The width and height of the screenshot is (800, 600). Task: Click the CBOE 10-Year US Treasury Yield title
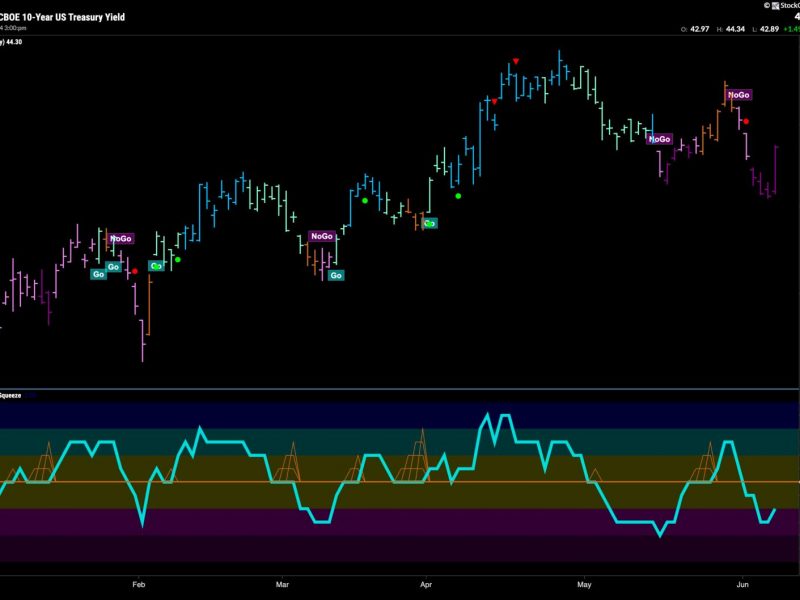click(62, 17)
